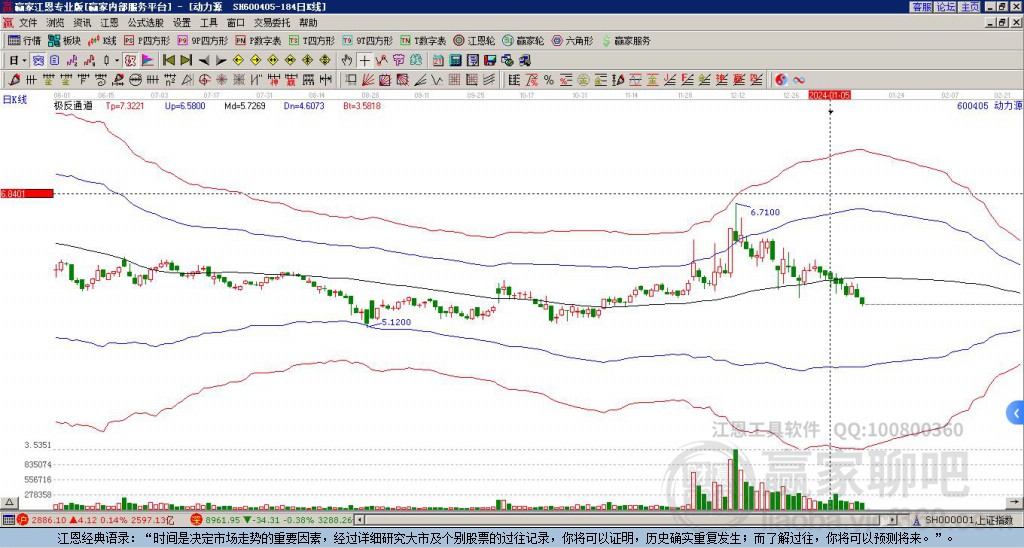Open the 公式选股 menu
The width and height of the screenshot is (1024, 548).
(x=146, y=23)
